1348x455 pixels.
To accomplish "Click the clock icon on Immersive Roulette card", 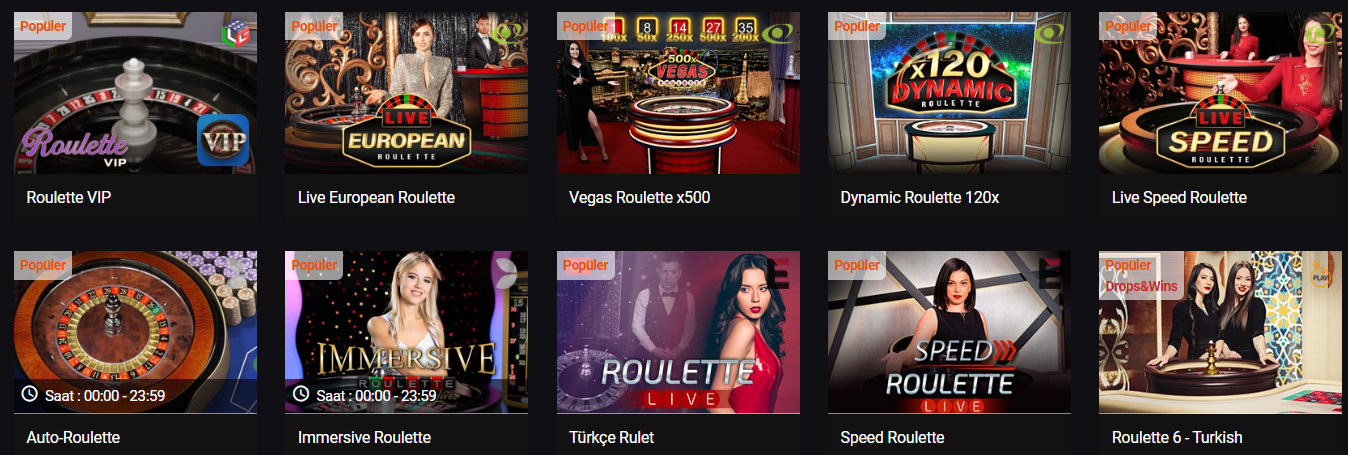I will [301, 395].
